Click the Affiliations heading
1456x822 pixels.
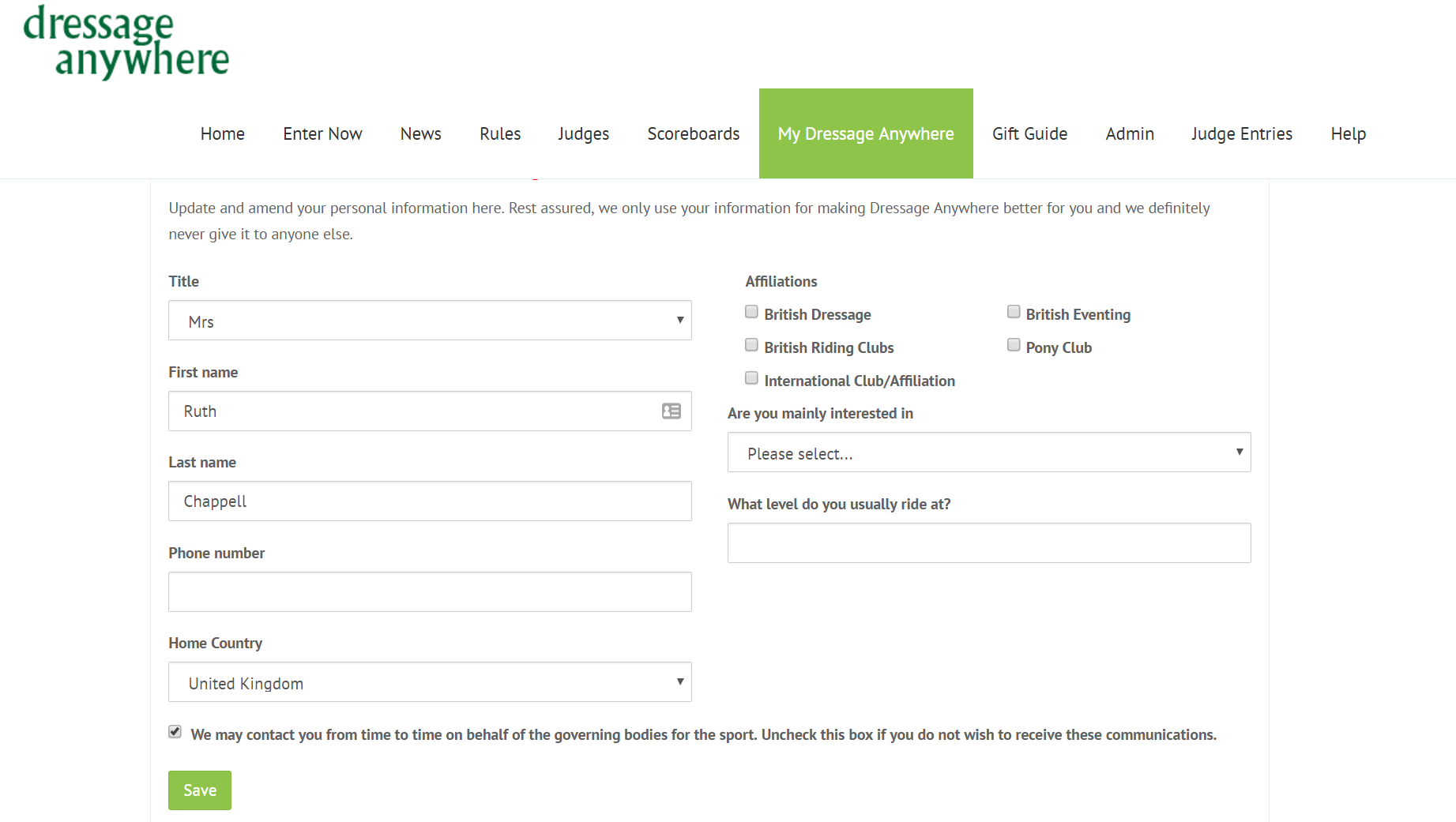tap(781, 281)
